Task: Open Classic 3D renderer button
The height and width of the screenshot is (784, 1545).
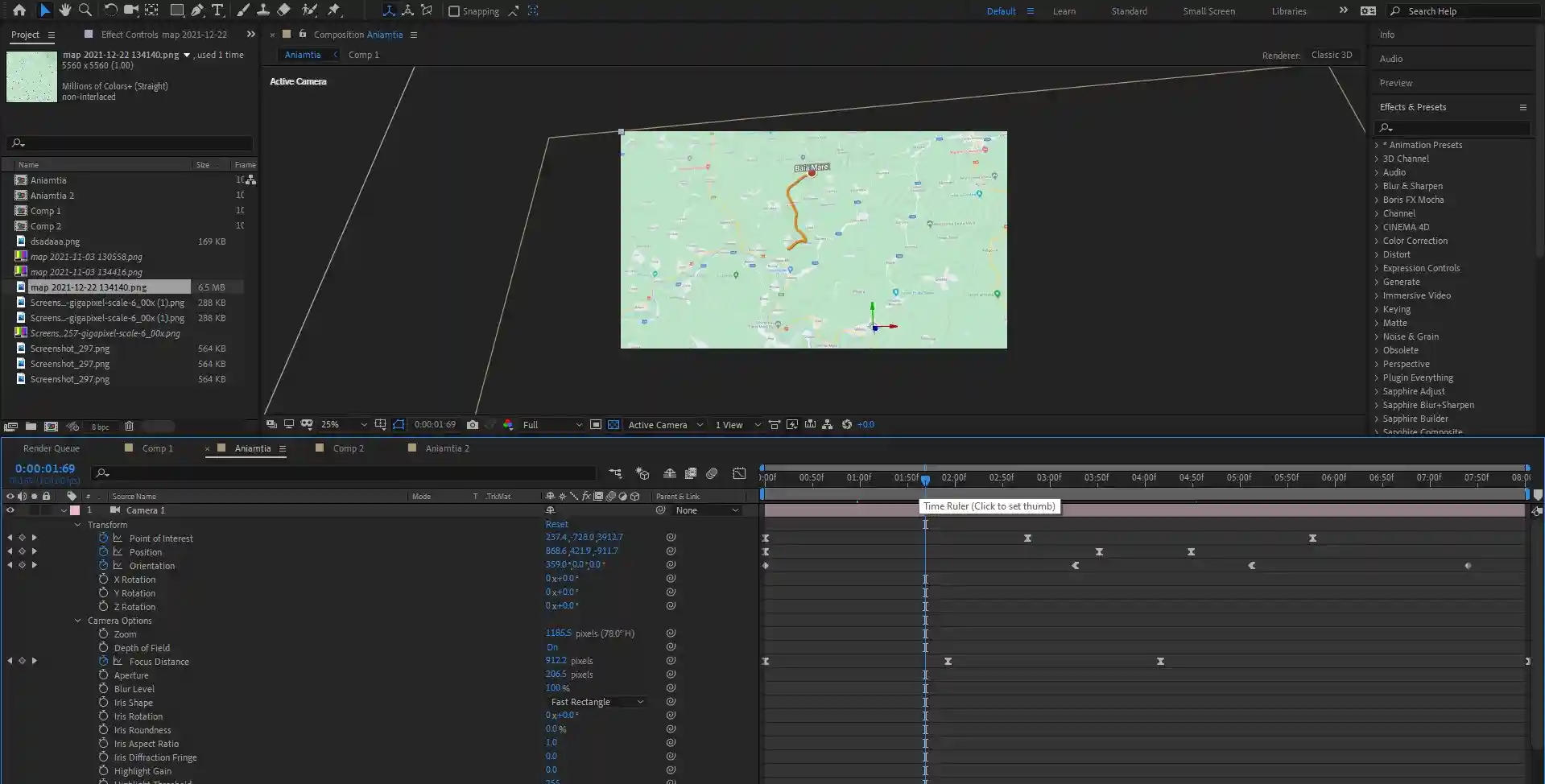Action: click(1332, 55)
